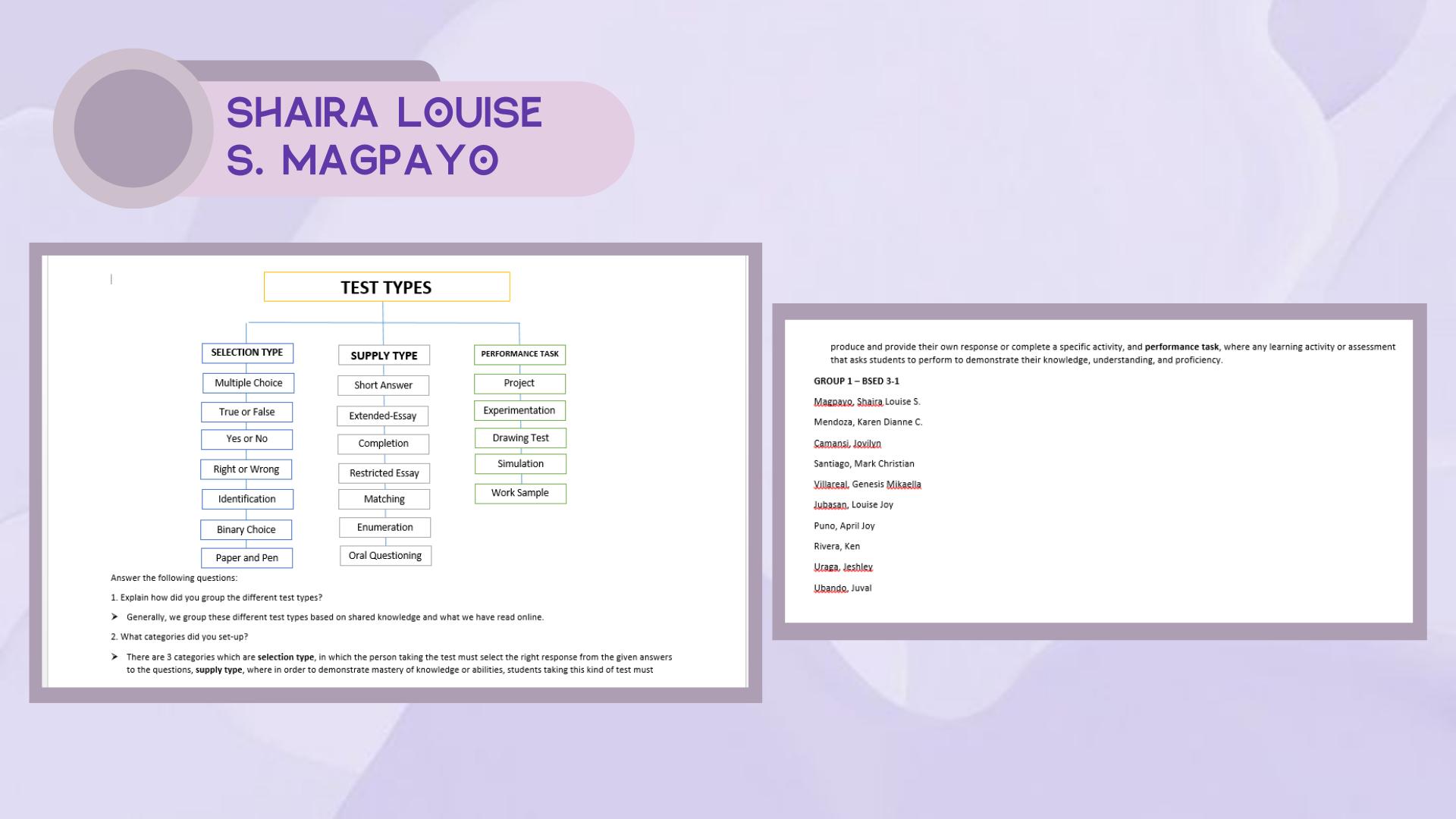Click the name Ubando, Juval
This screenshot has height=819, width=1456.
[x=843, y=588]
